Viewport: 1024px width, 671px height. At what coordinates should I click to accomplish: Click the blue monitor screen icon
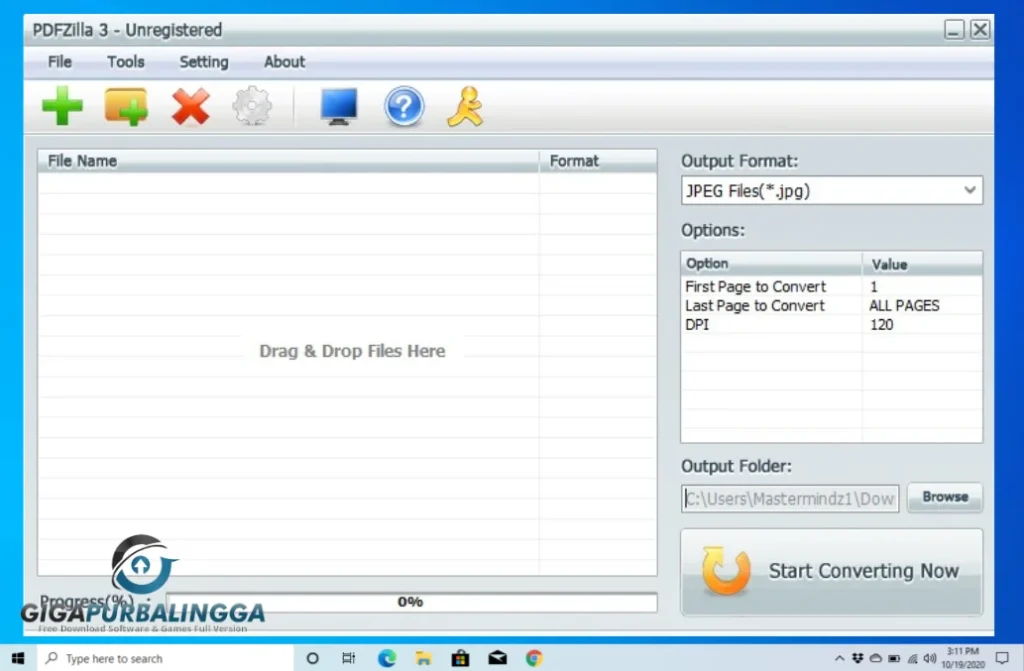(x=339, y=106)
